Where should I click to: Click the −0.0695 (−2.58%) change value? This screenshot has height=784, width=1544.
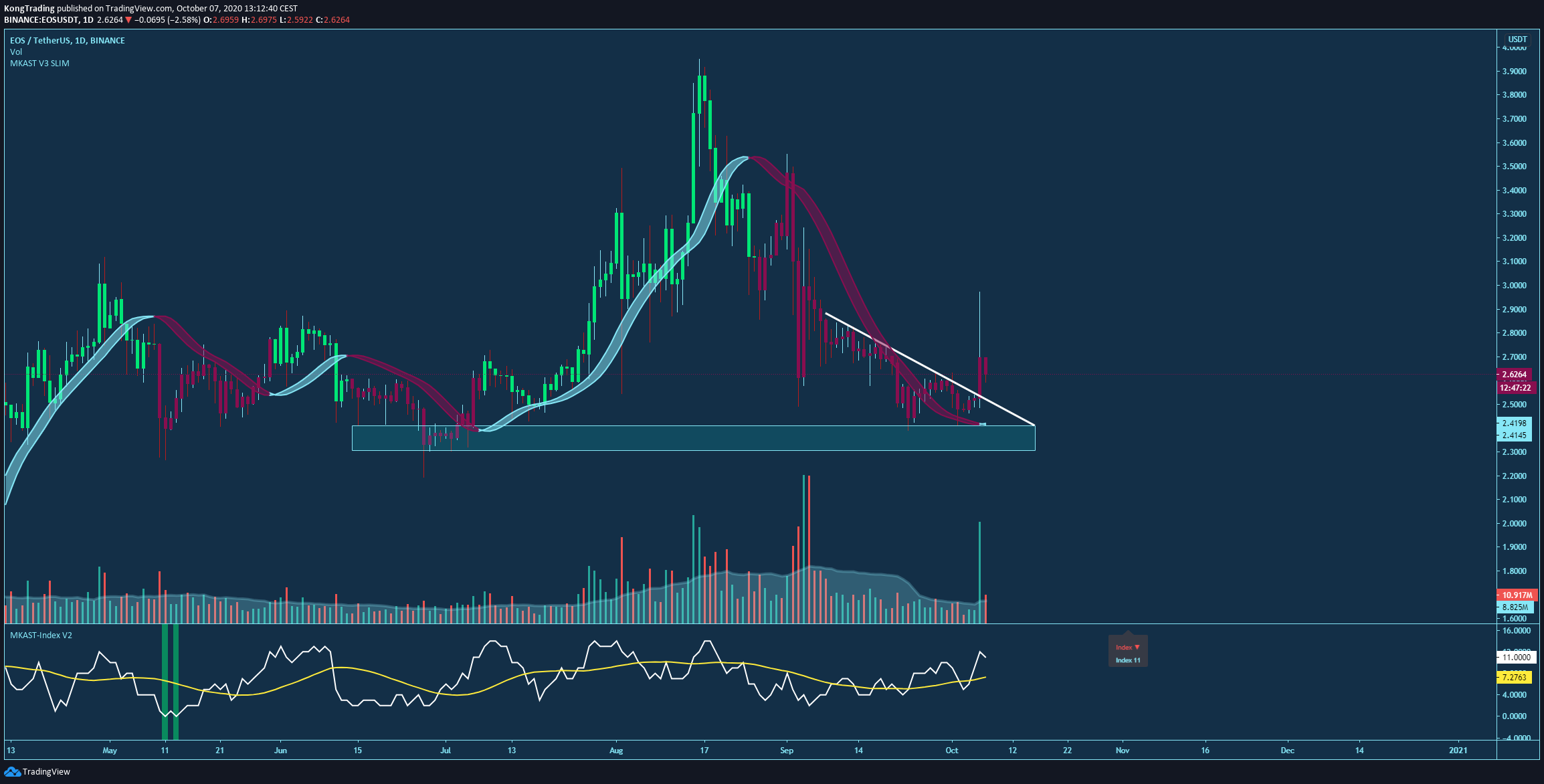pyautogui.click(x=167, y=20)
